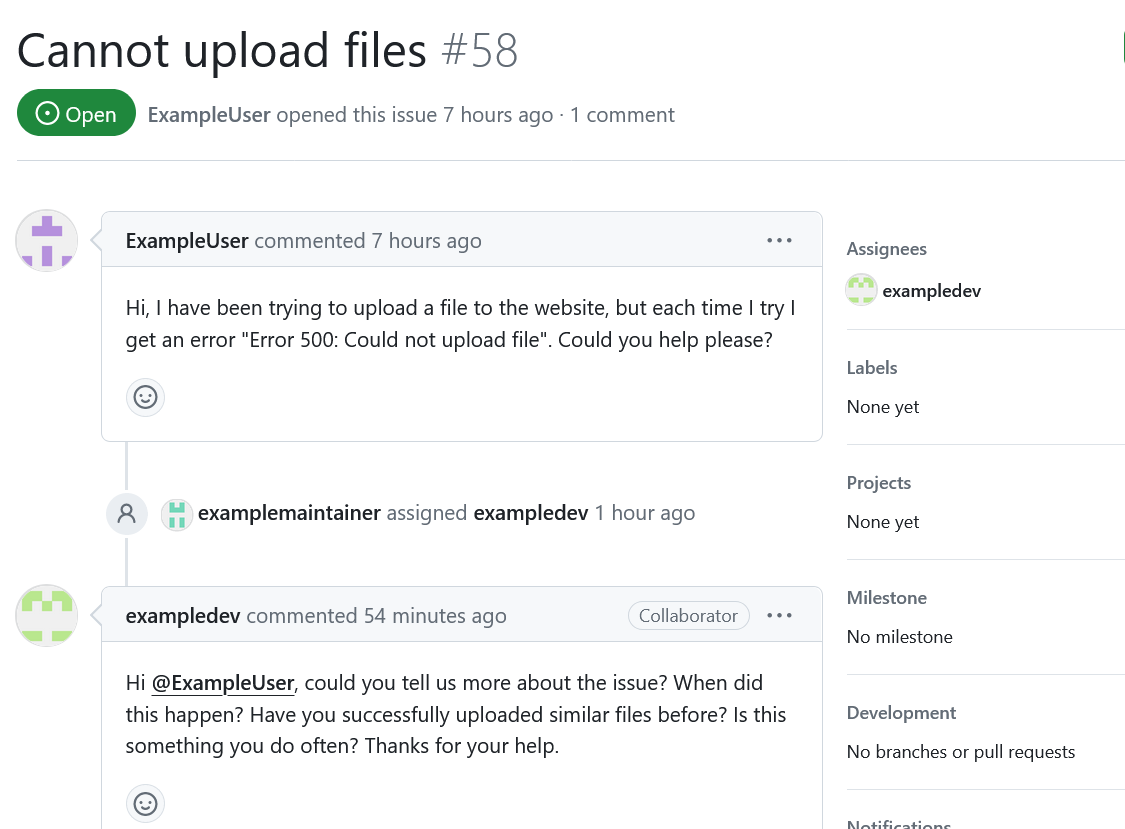
Task: Open exampledev link in assignment event
Action: 531,513
